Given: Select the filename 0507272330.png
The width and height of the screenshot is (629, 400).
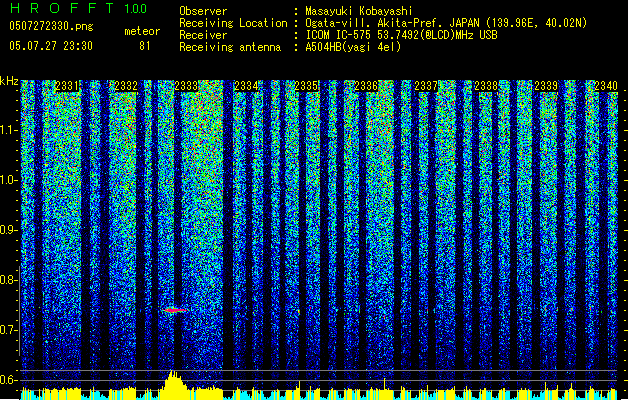Looking at the screenshot, I should pyautogui.click(x=51, y=26).
